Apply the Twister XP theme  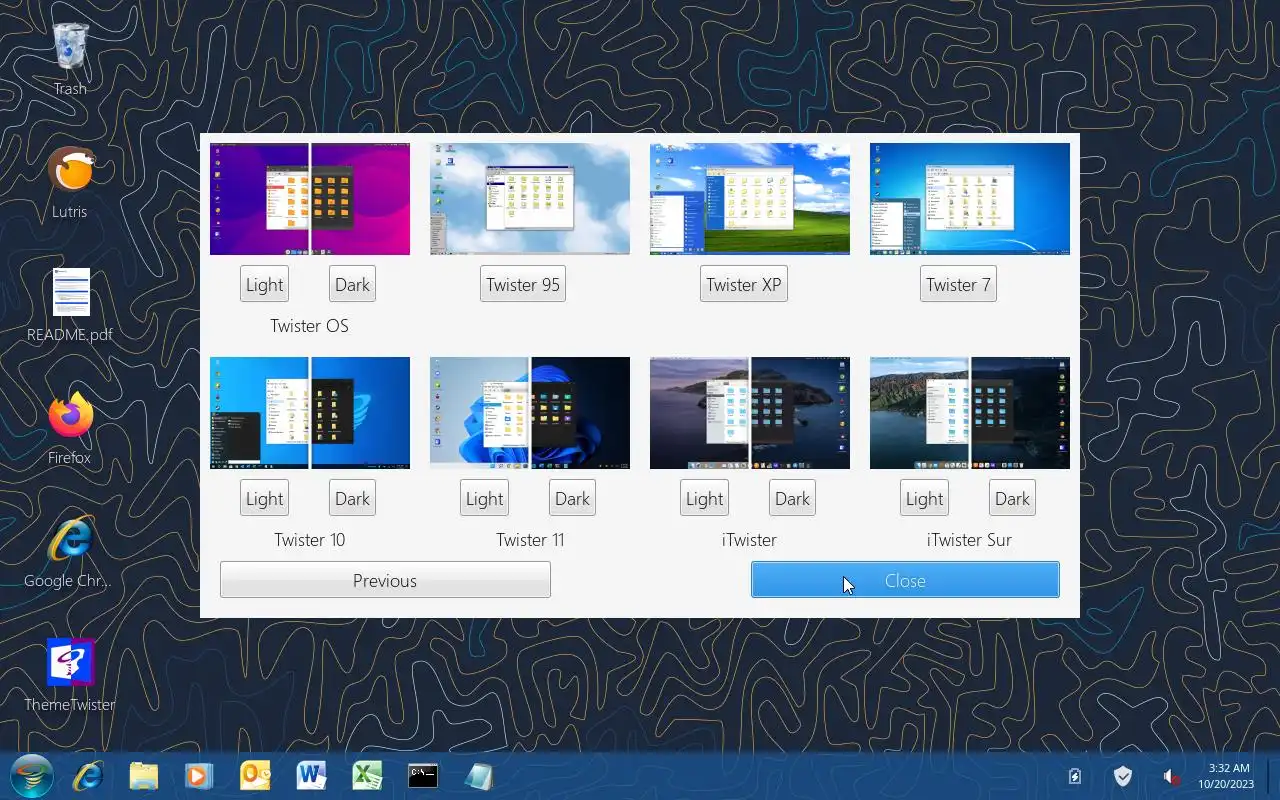(x=743, y=284)
